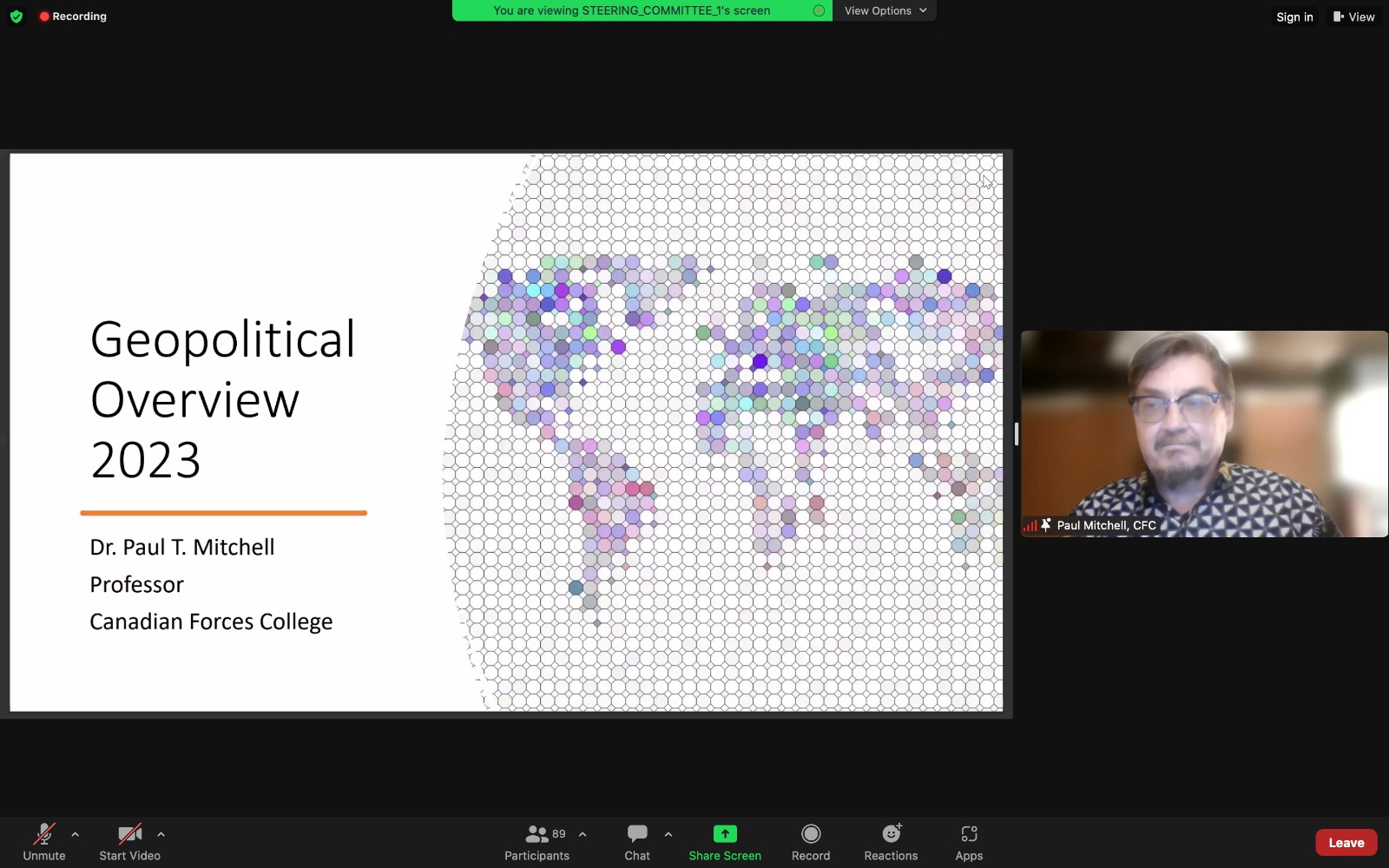The image size is (1389, 868).
Task: Click the 'Geopolitical Overview 2023' slide title
Action: [x=223, y=399]
